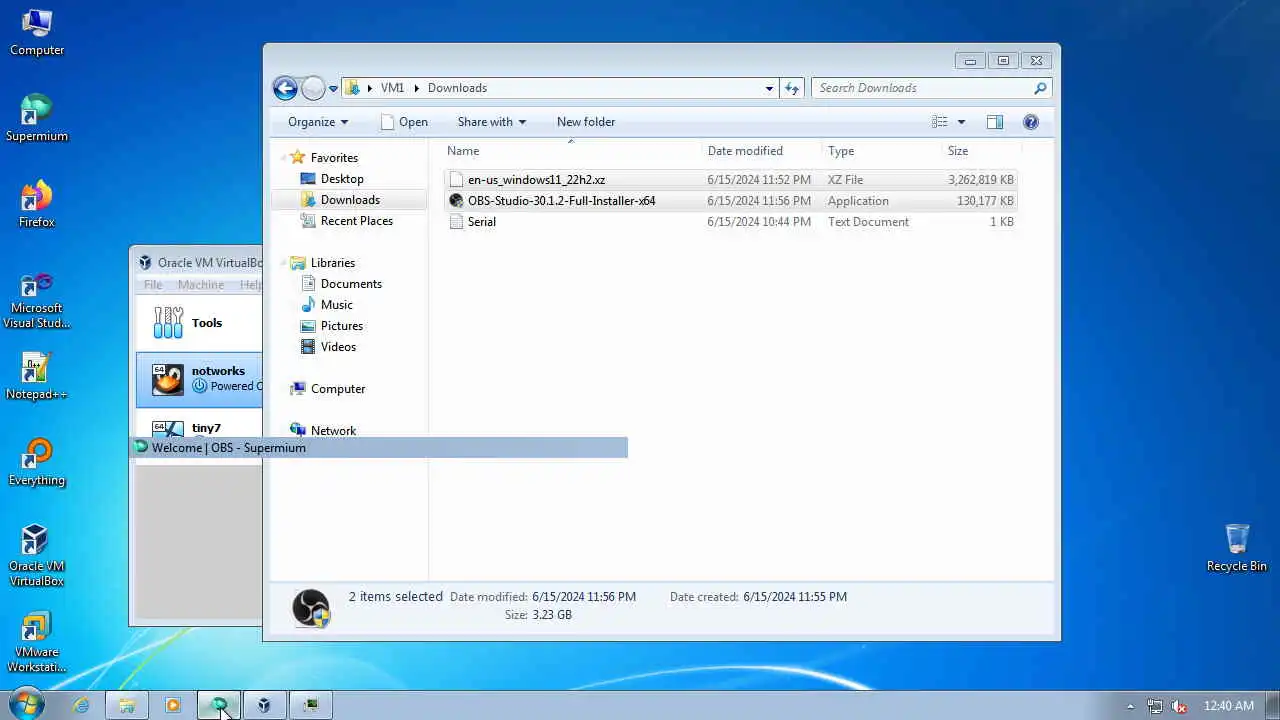Open the Videos library
The width and height of the screenshot is (1280, 720).
338,347
